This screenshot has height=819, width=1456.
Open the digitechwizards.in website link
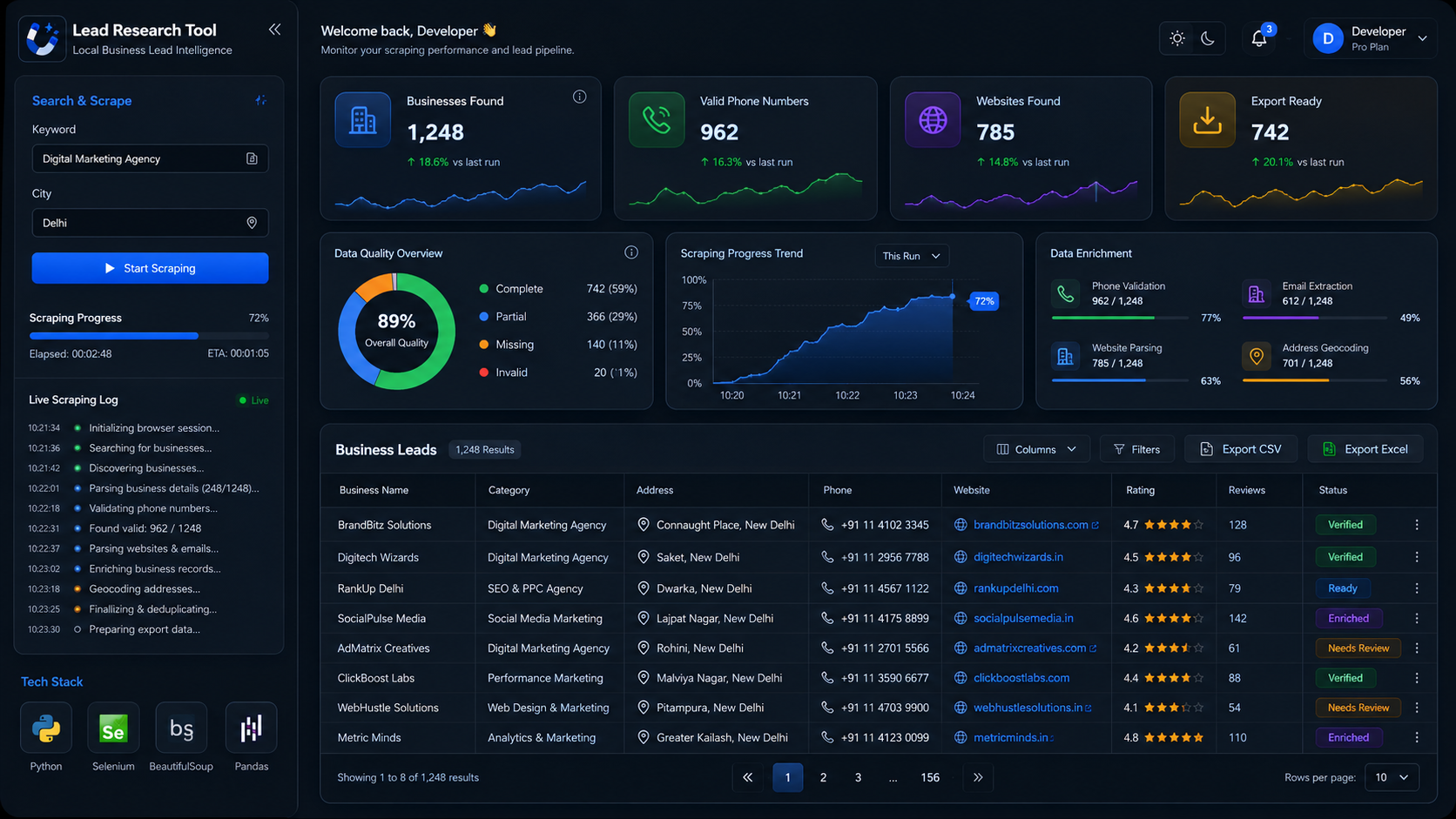1018,557
